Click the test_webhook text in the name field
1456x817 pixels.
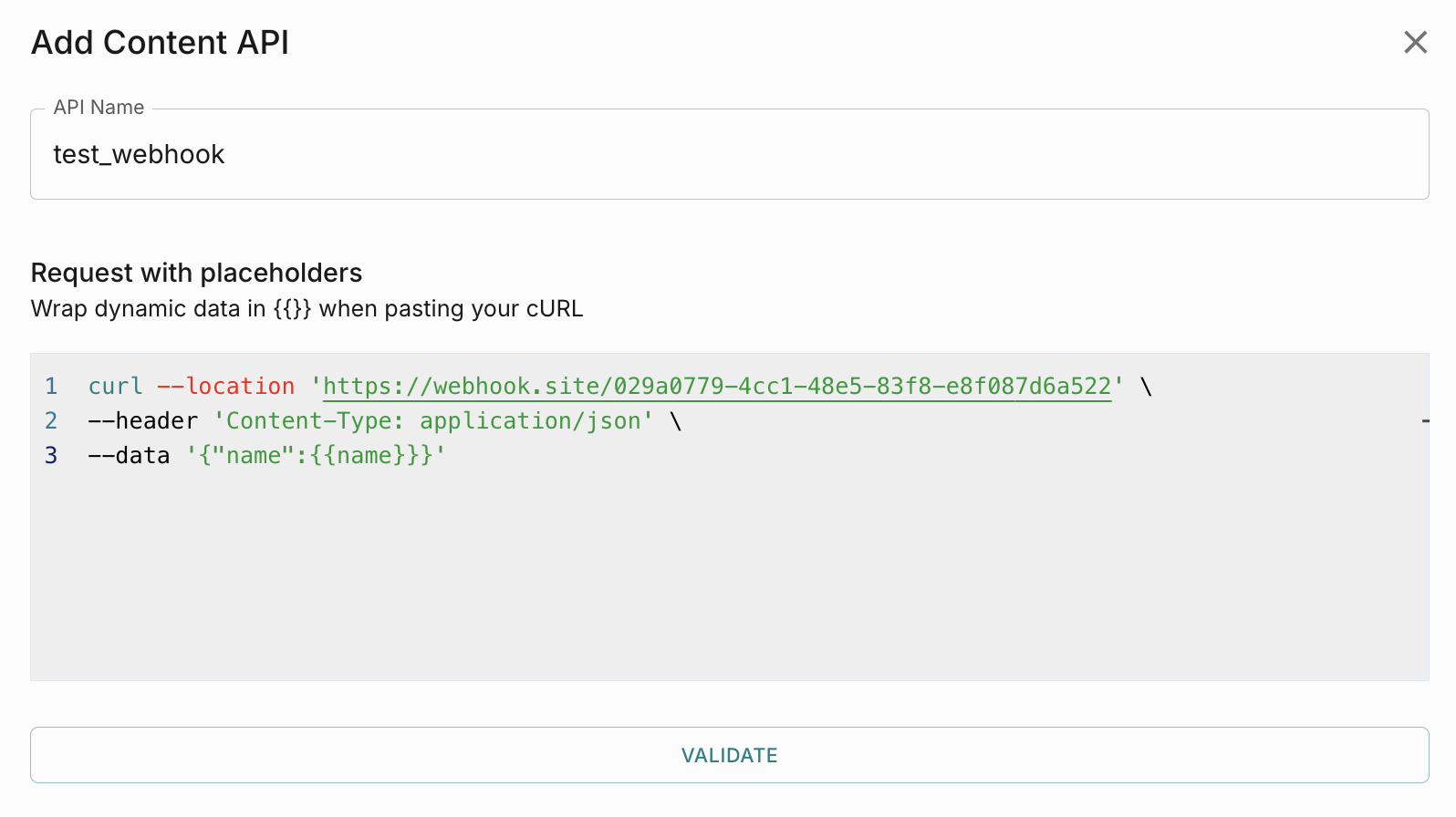(139, 155)
